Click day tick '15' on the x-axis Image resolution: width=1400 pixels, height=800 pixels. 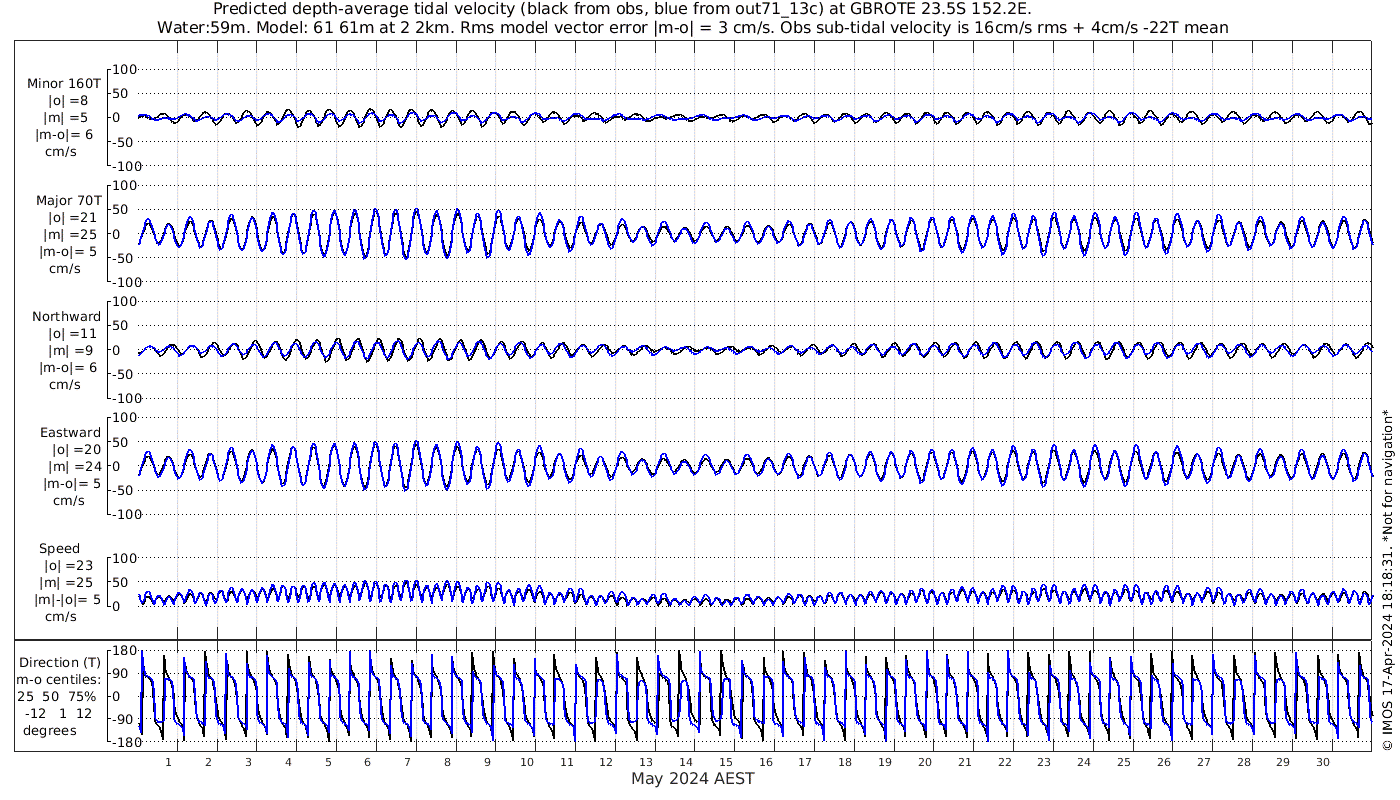click(725, 762)
